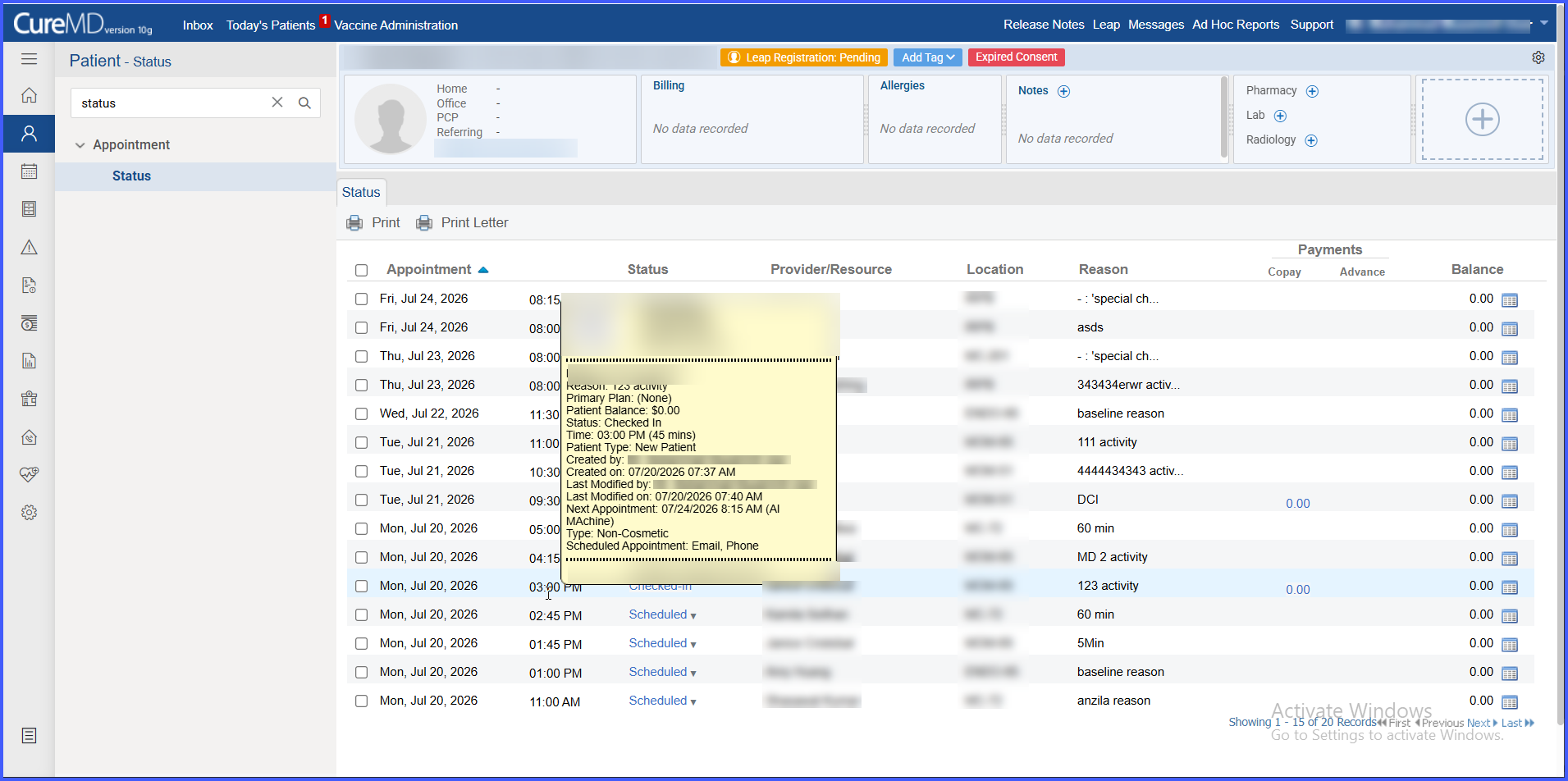Open grid icon for 5Min appointment row

1510,645
